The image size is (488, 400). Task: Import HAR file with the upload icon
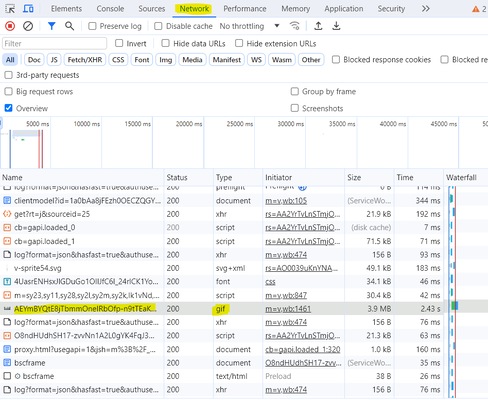pos(318,26)
